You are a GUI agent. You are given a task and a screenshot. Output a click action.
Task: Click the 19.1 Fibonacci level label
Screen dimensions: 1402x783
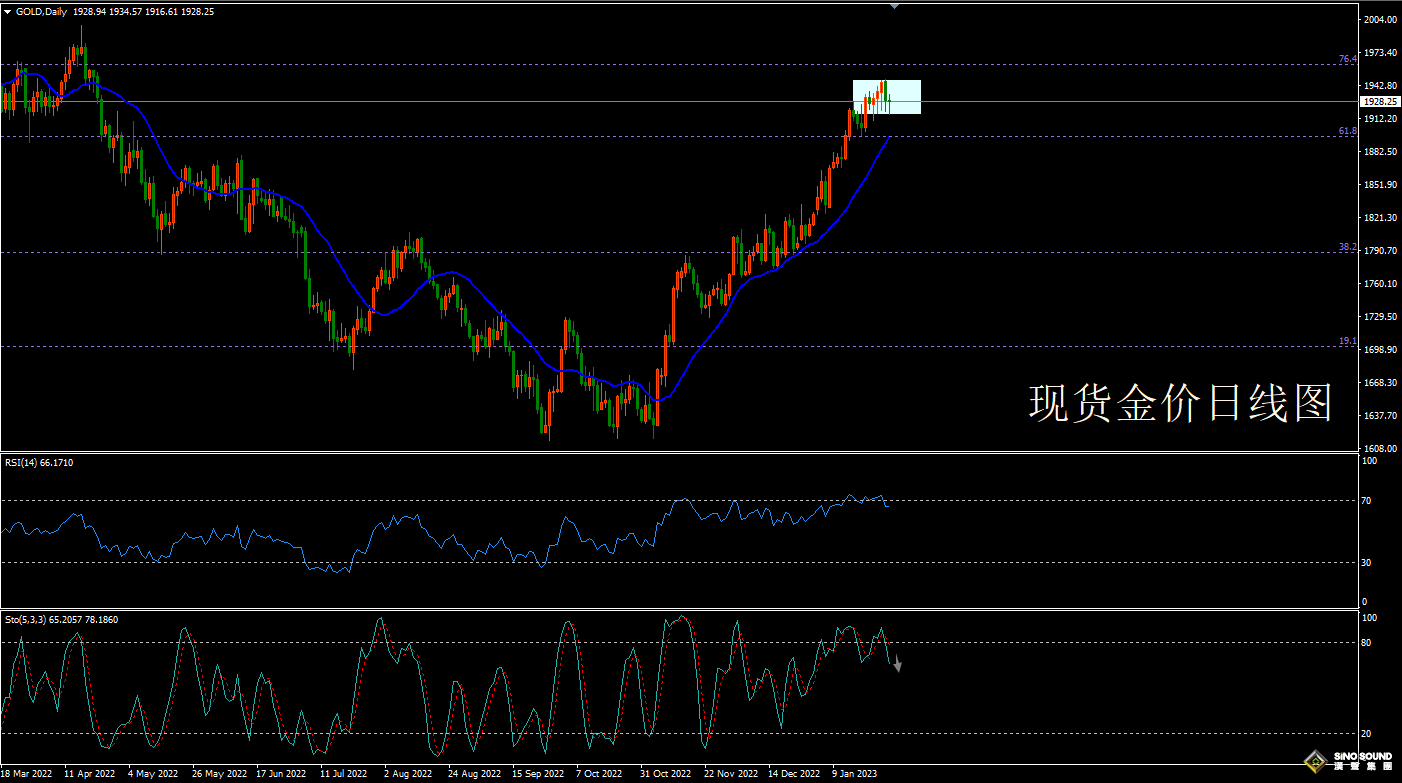click(x=1348, y=341)
